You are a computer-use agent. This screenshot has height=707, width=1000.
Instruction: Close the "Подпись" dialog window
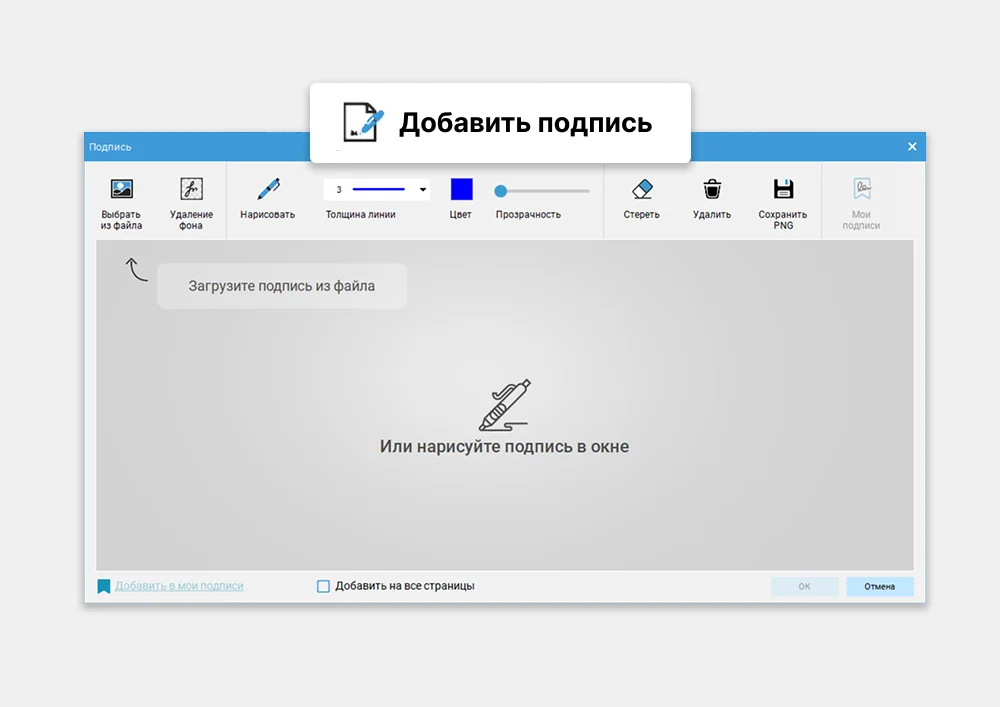pos(911,145)
